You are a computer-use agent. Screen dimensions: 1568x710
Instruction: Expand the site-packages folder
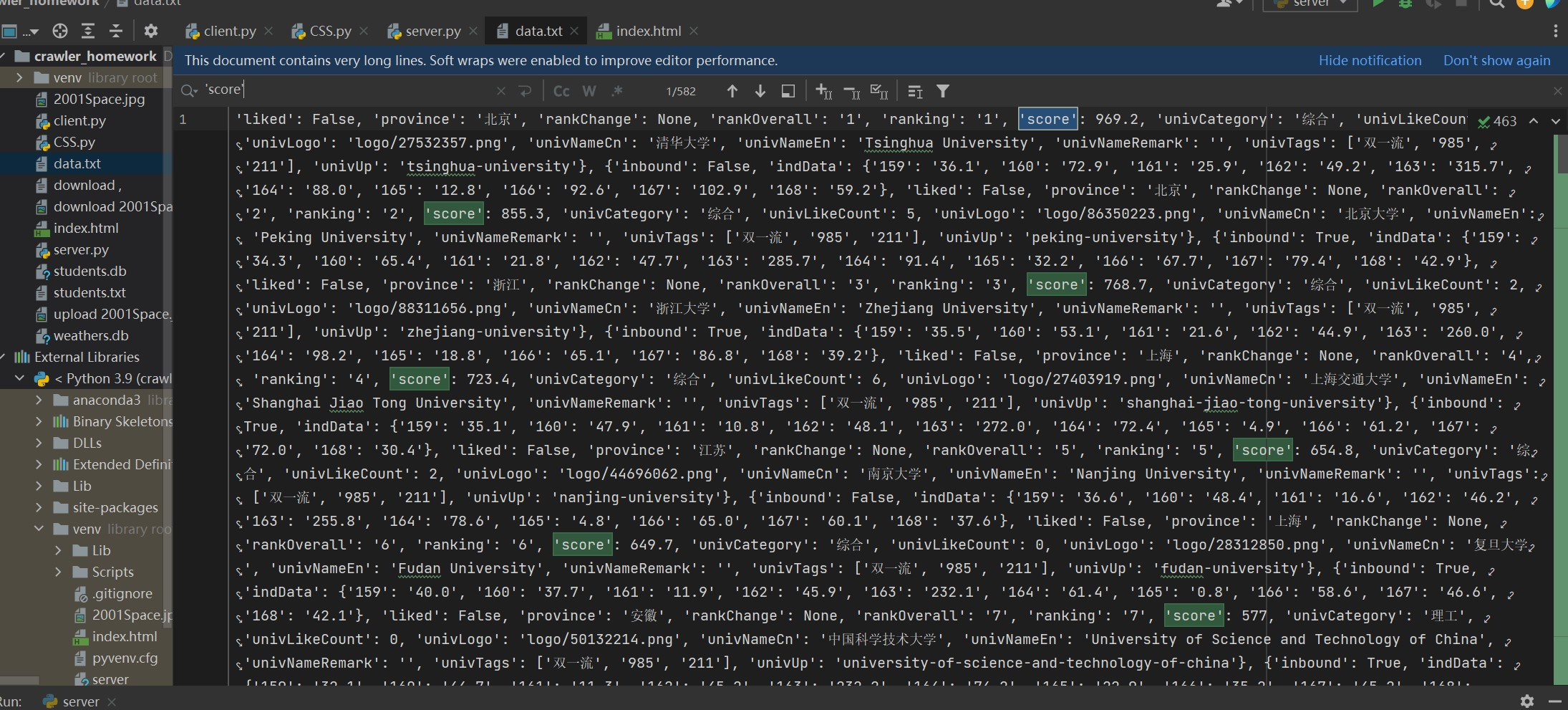tap(39, 507)
